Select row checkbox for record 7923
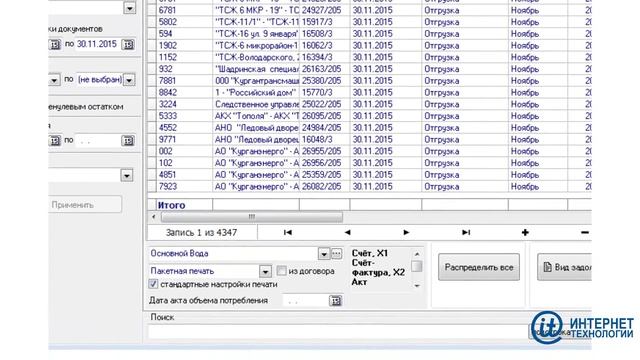Image resolution: width=640 pixels, height=360 pixels. click(x=152, y=187)
